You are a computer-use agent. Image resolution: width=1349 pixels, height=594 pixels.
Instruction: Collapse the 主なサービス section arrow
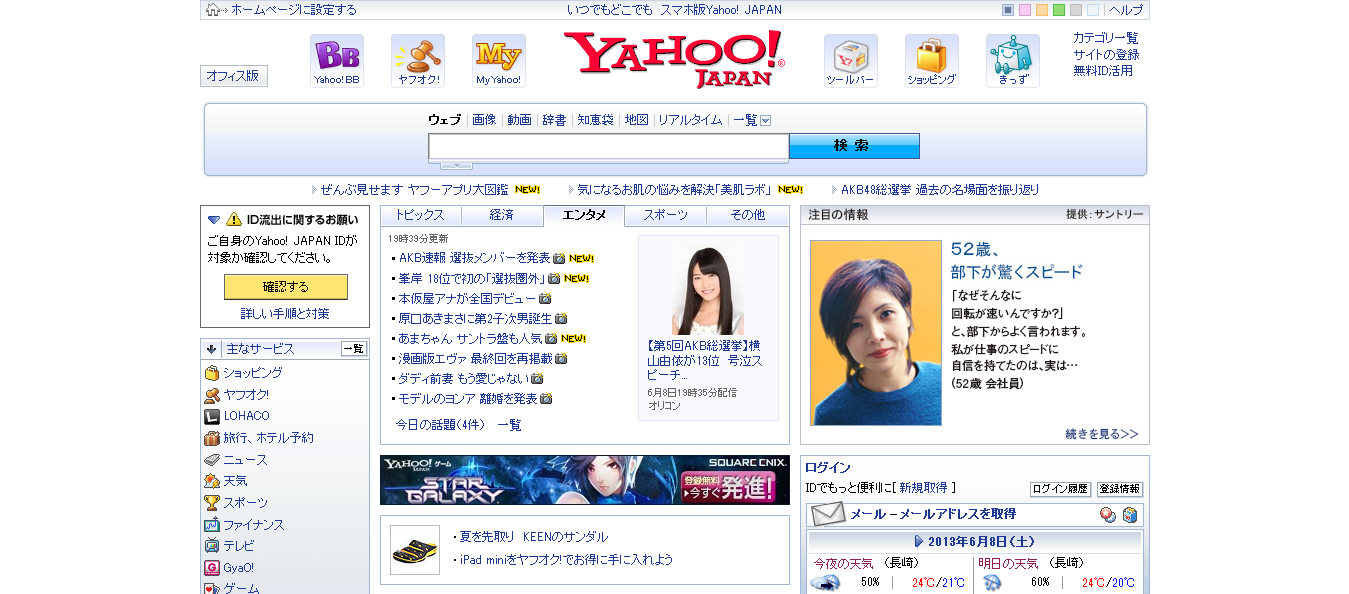pyautogui.click(x=212, y=349)
